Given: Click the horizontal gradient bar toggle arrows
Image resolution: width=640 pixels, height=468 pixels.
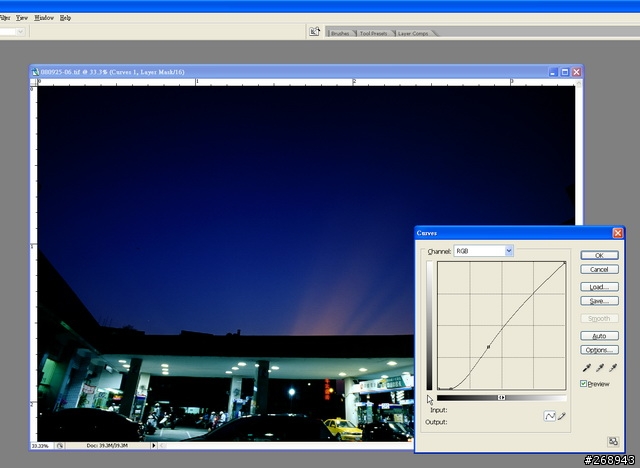Looking at the screenshot, I should (x=501, y=397).
